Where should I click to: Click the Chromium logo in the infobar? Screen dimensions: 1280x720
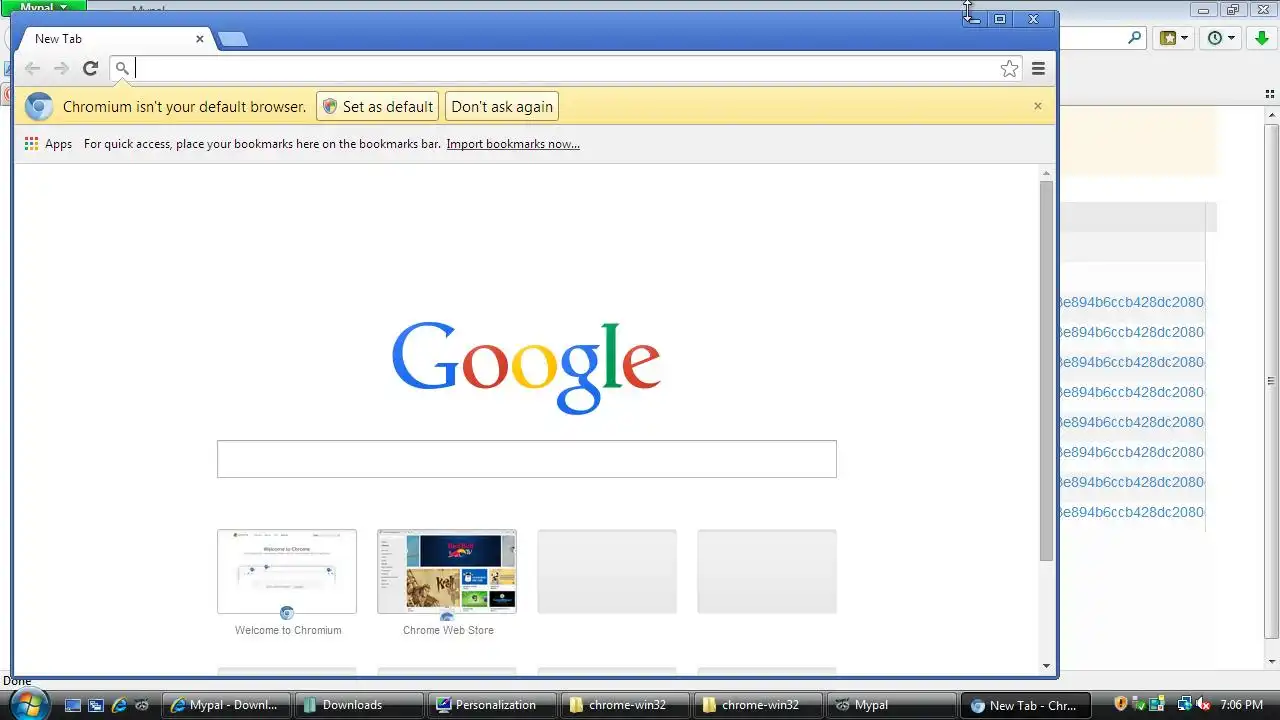coord(39,106)
